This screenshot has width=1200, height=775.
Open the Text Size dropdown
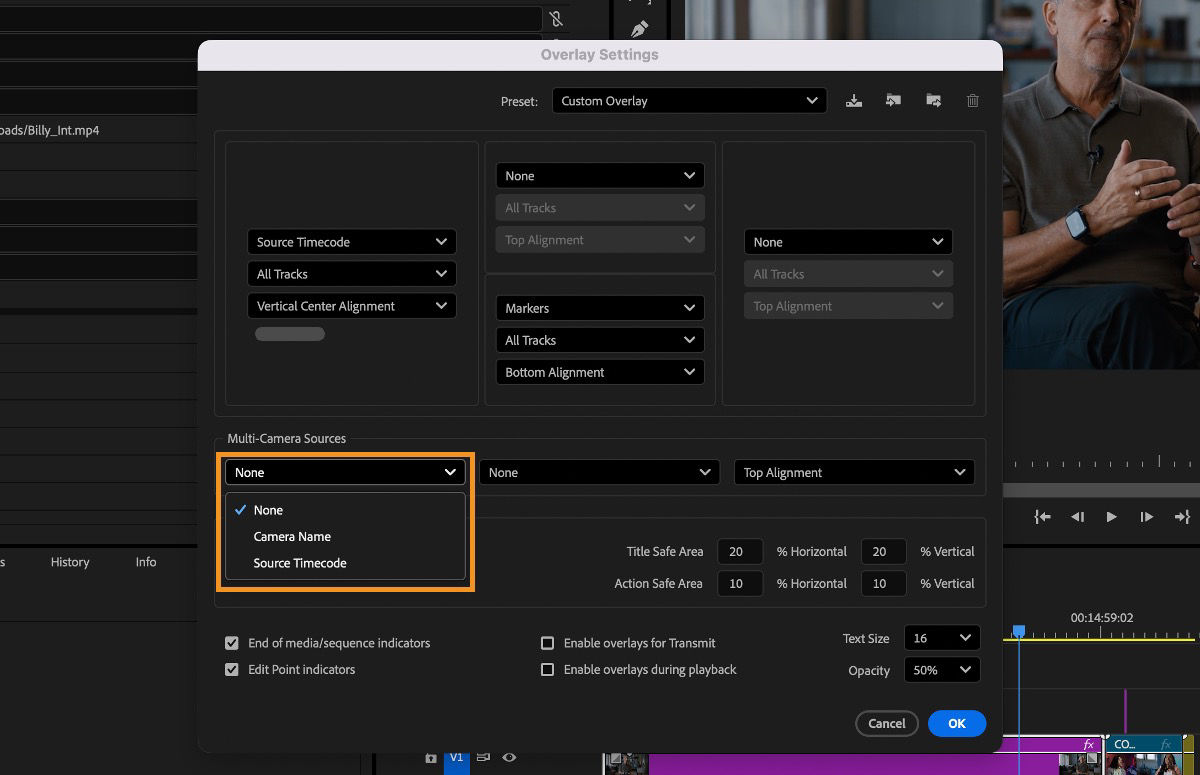pyautogui.click(x=941, y=637)
